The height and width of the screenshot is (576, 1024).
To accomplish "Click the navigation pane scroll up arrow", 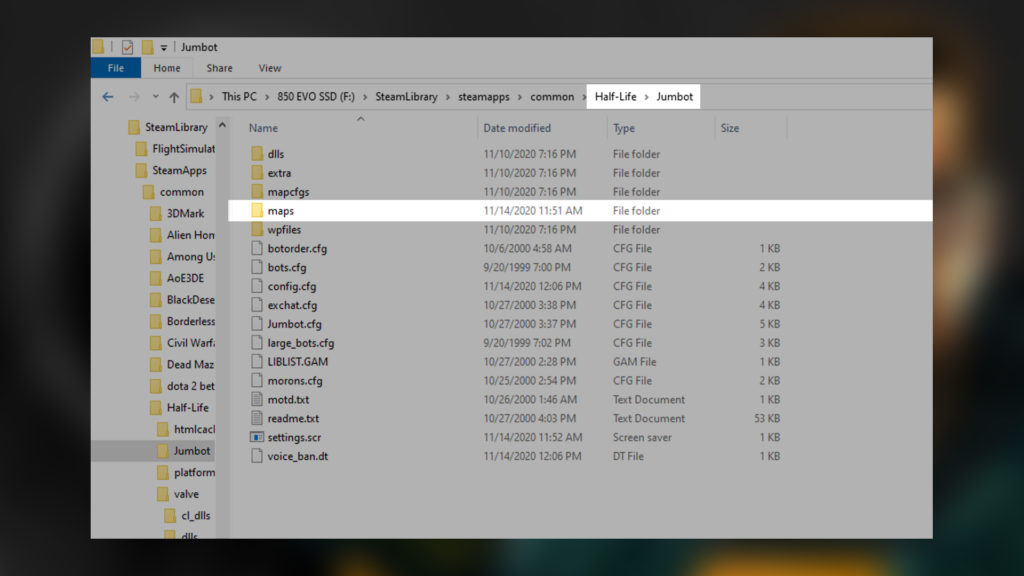I will (222, 125).
